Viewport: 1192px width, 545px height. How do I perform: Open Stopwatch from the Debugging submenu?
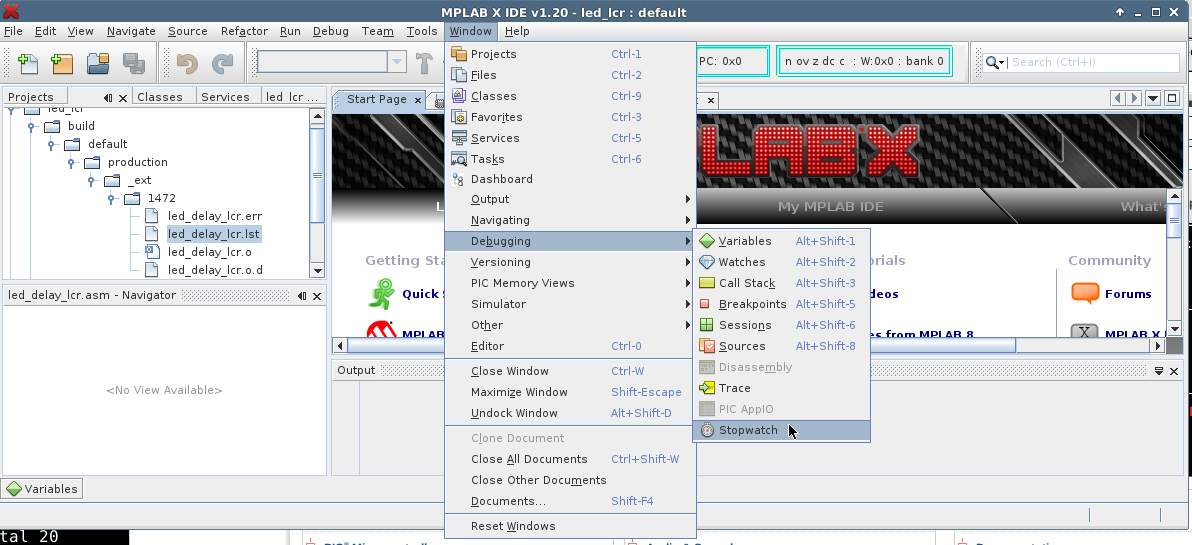coord(747,430)
